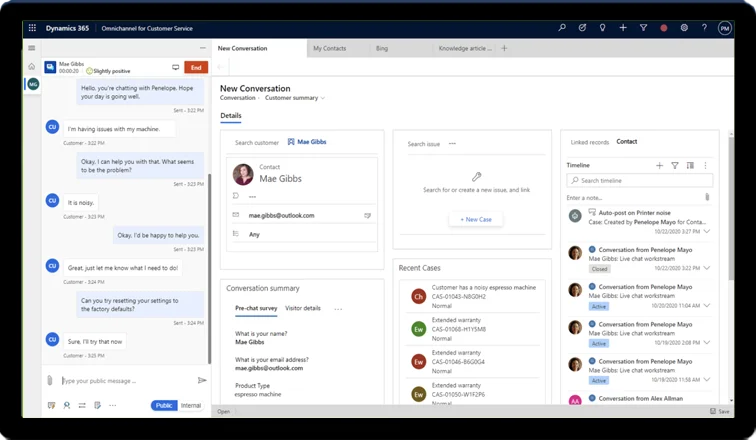Click the + New Case button
The width and height of the screenshot is (756, 440).
pyautogui.click(x=476, y=219)
